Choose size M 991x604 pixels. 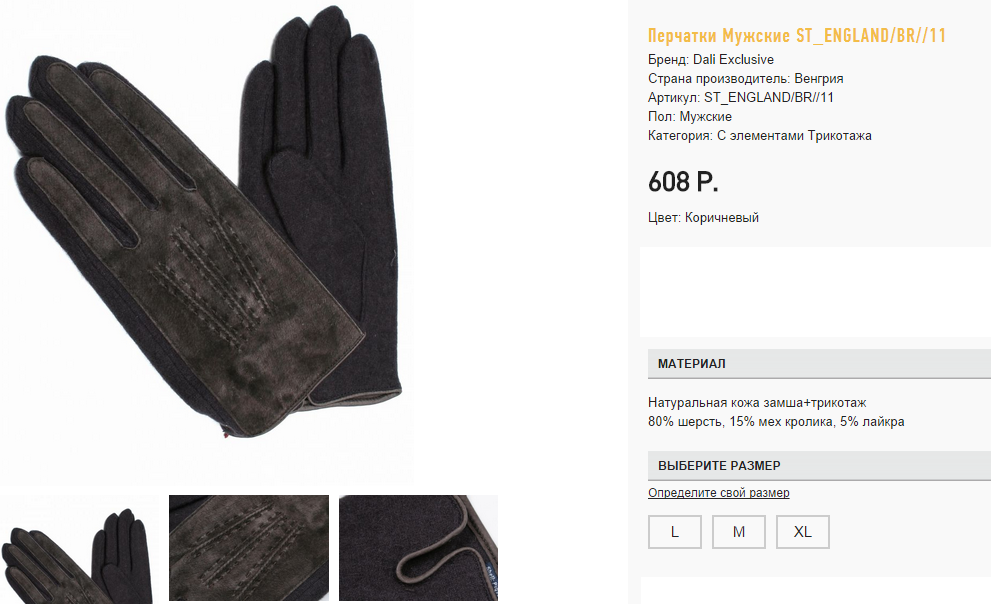point(739,532)
